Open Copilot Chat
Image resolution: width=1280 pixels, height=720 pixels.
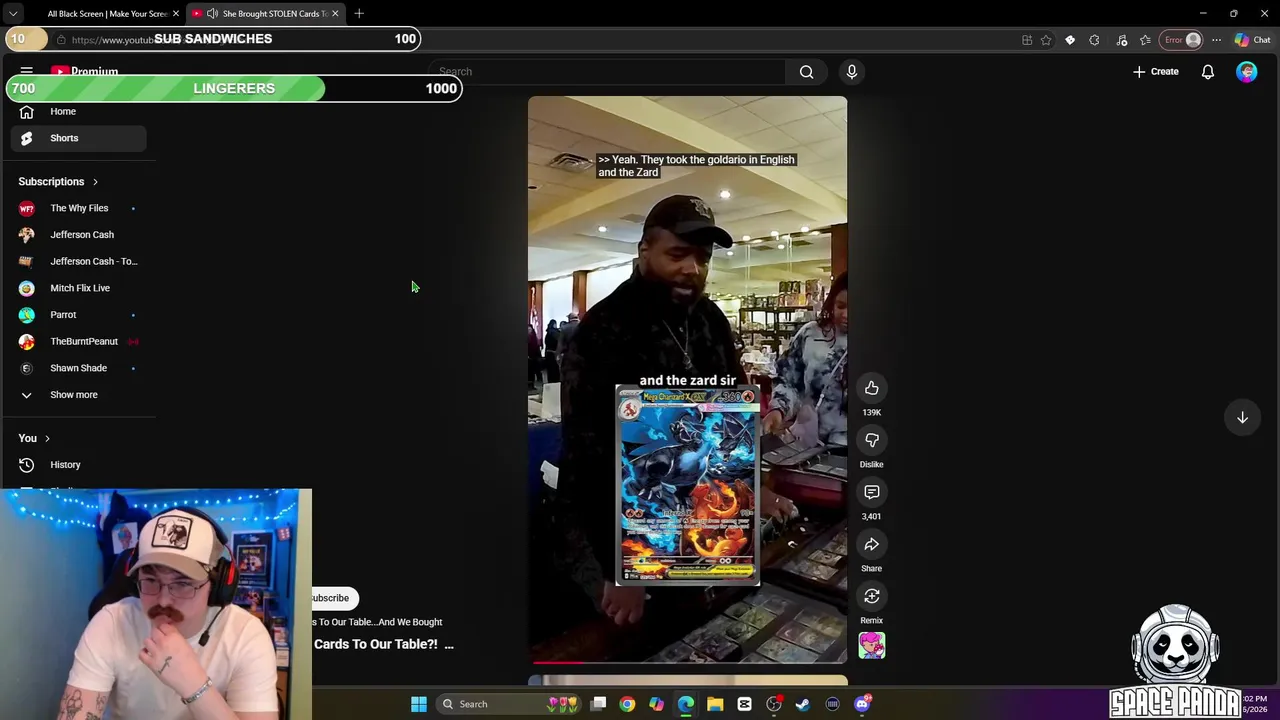coord(1253,40)
